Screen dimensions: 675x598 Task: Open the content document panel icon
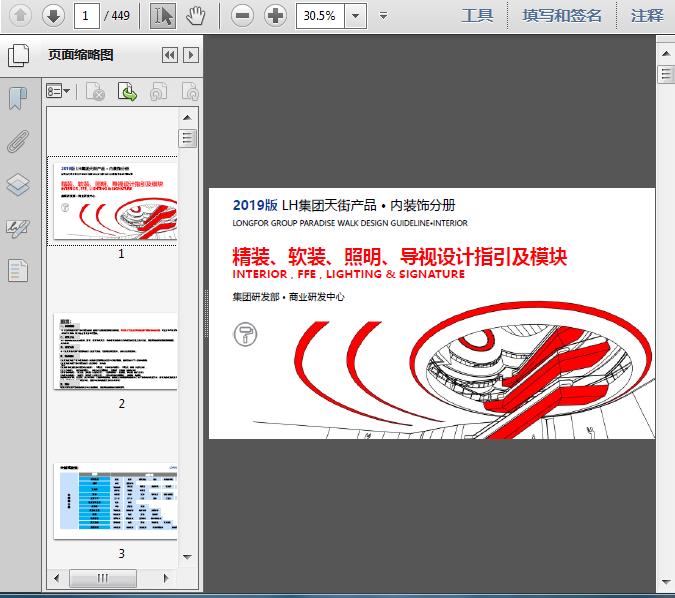[18, 270]
